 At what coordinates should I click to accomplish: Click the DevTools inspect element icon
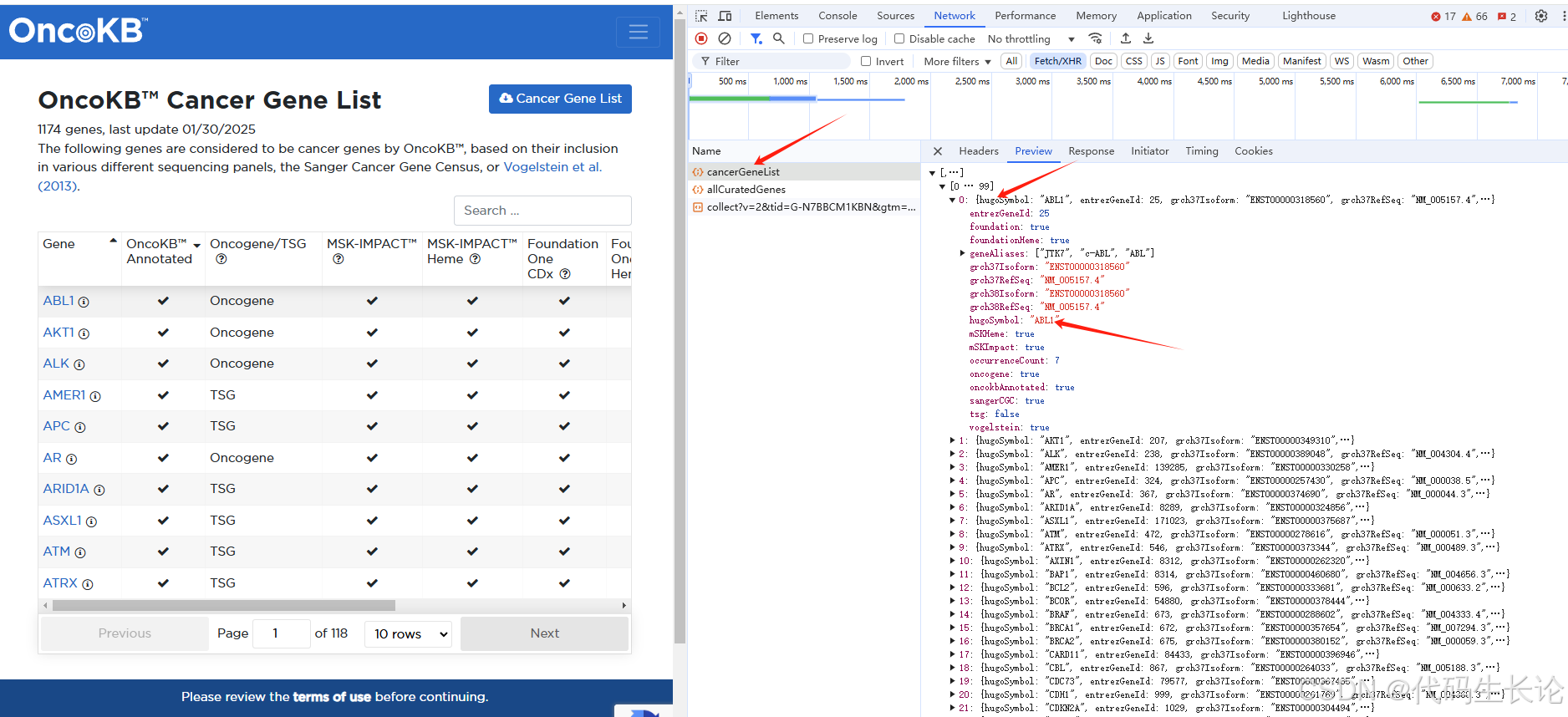(x=701, y=16)
